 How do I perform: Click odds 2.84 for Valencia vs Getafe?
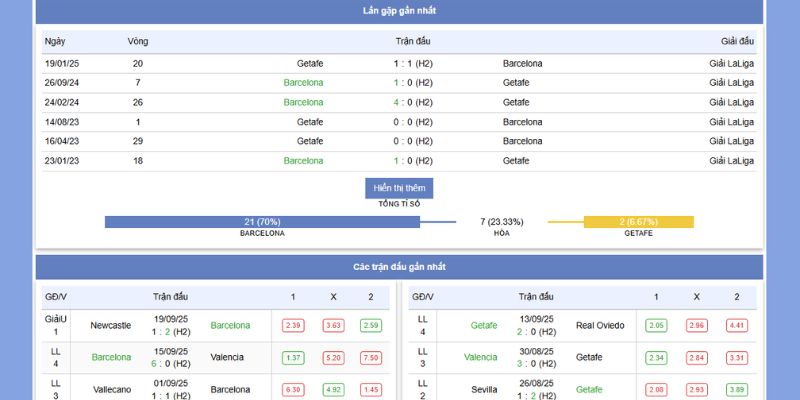(x=696, y=358)
